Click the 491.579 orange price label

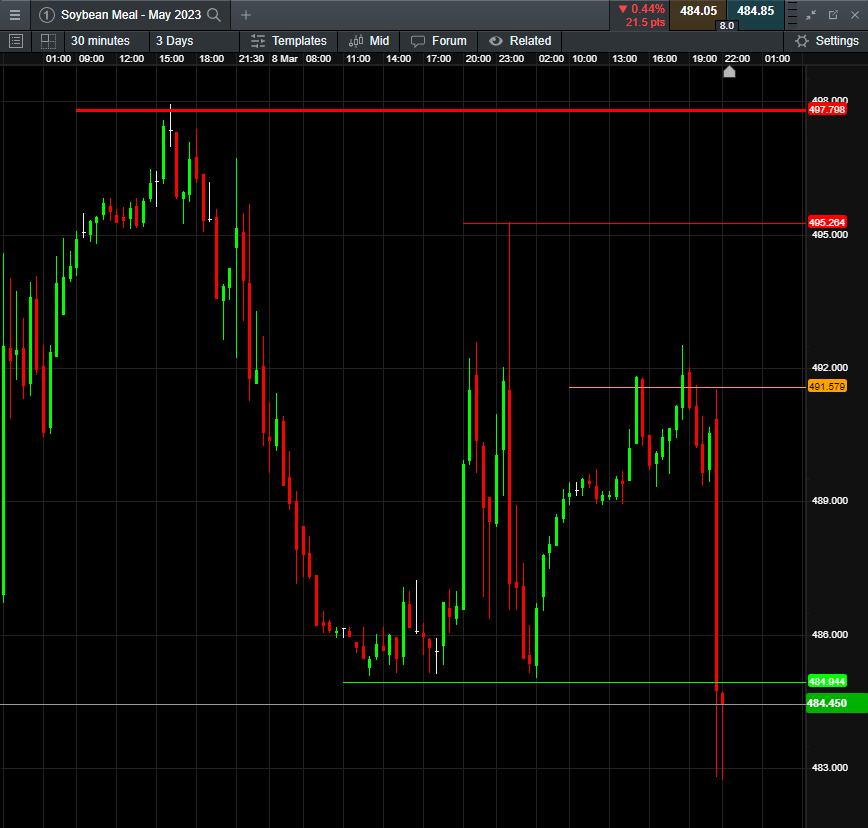click(x=827, y=386)
